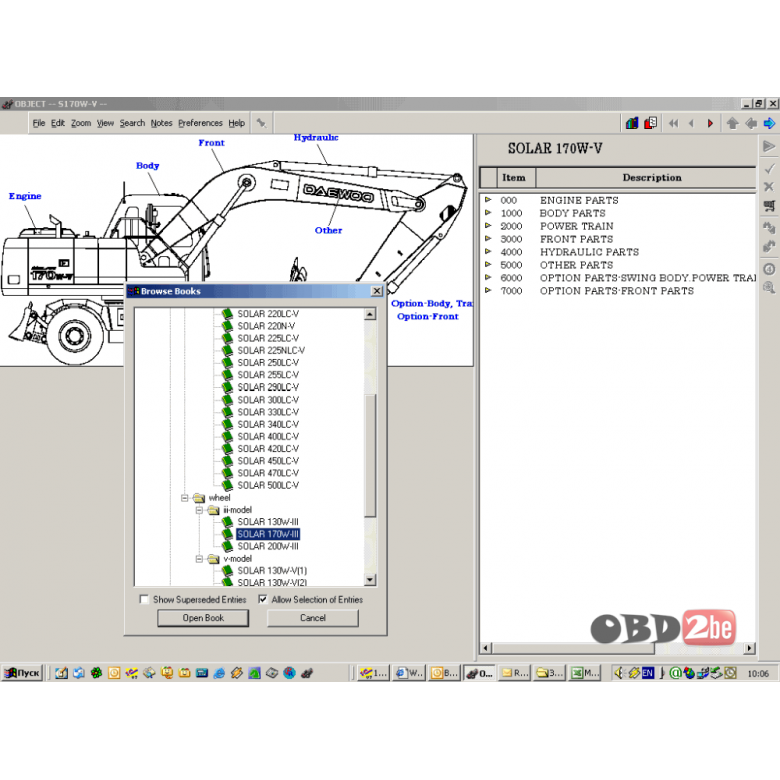Click the parts list scroll right arrow
Viewport: 780px width, 780px height.
750,648
